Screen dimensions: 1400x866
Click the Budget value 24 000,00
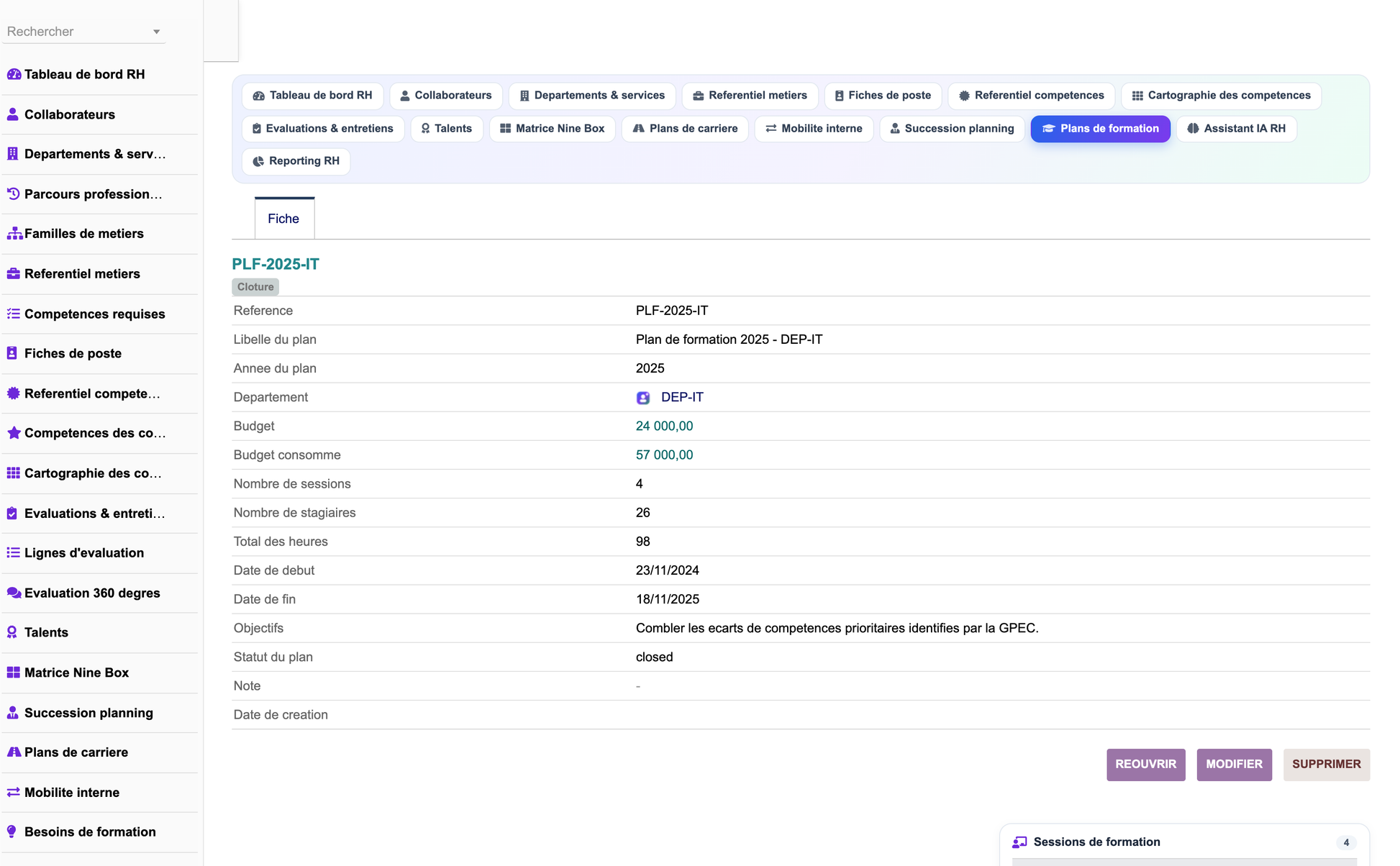(664, 427)
